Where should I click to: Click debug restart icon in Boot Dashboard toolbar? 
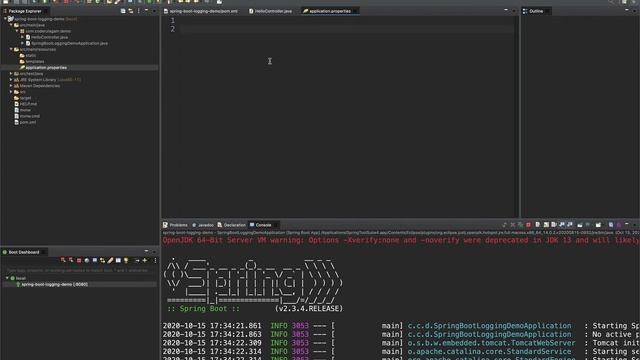(x=71, y=260)
